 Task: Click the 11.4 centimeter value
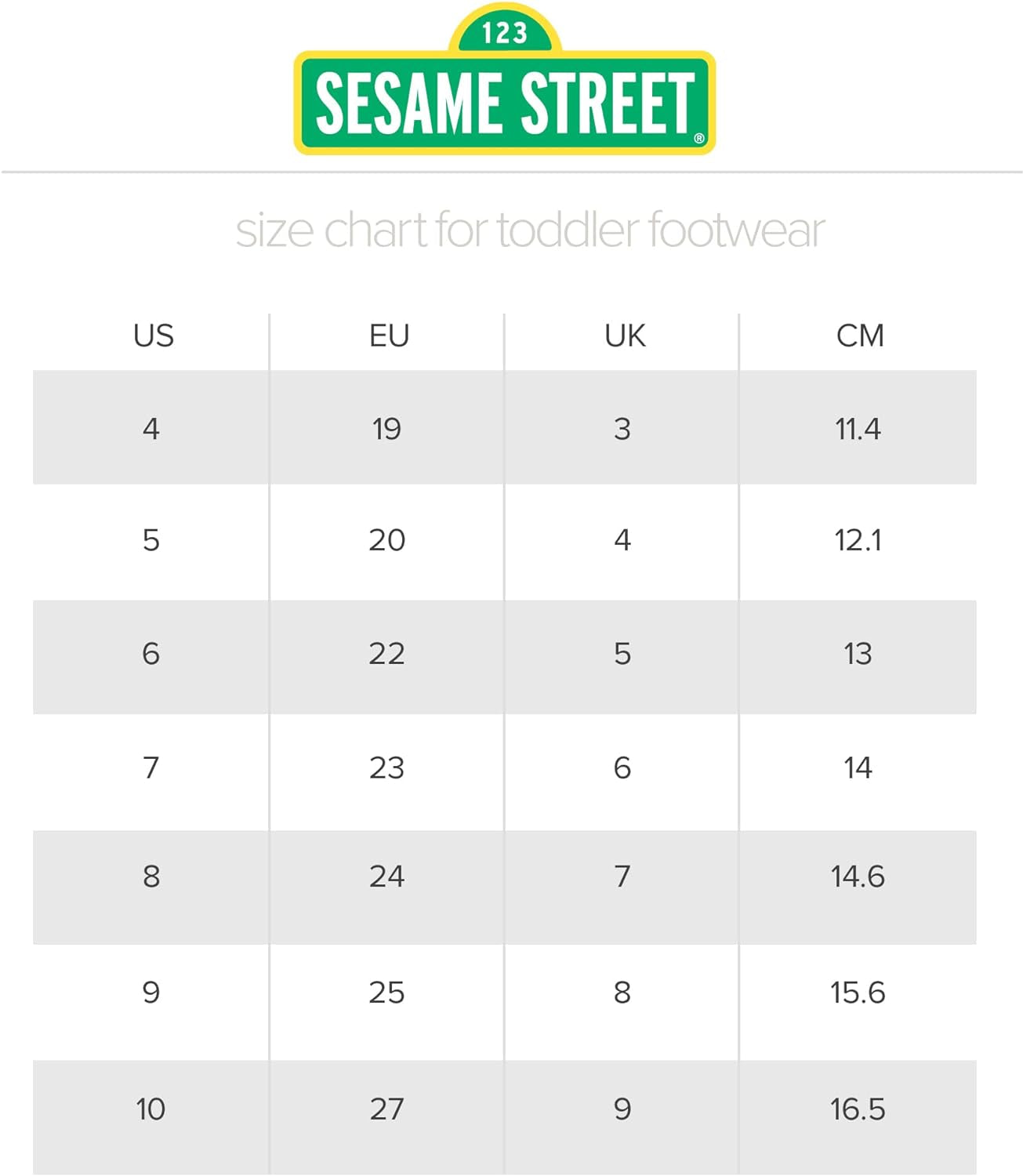(858, 429)
